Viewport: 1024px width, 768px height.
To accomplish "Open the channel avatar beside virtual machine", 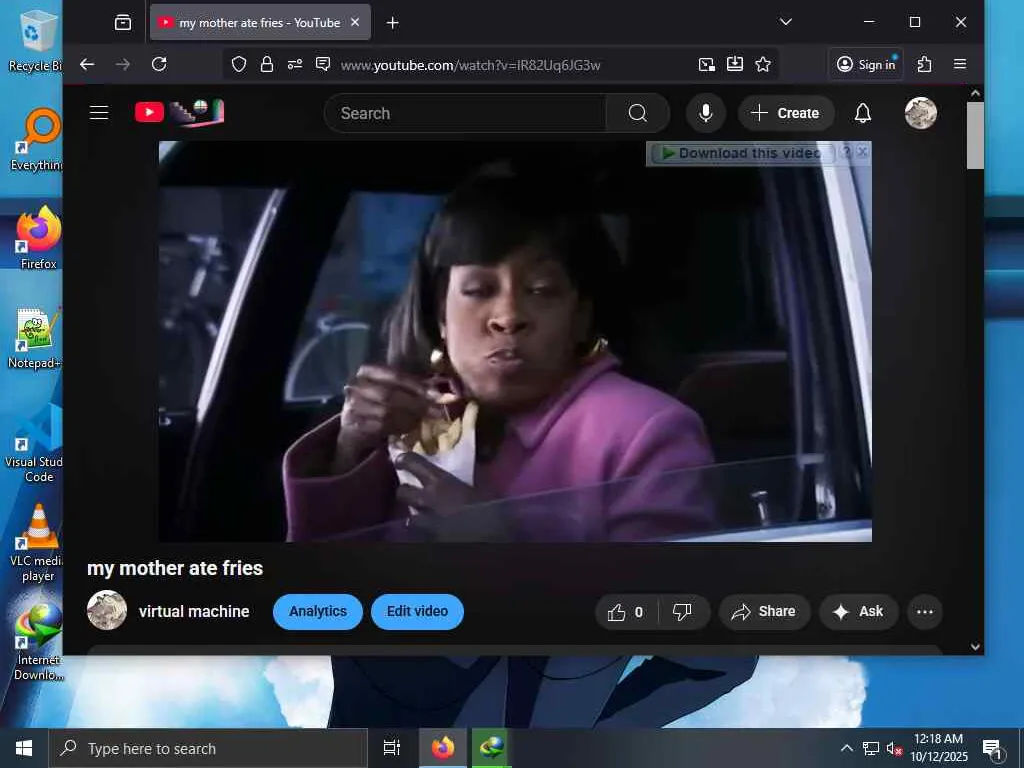I will point(107,611).
